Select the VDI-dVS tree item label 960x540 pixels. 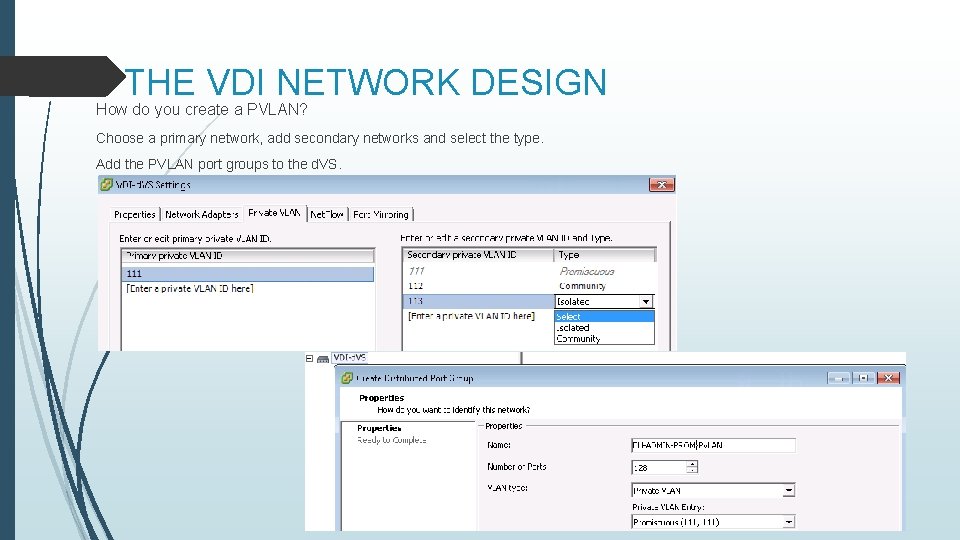[350, 358]
